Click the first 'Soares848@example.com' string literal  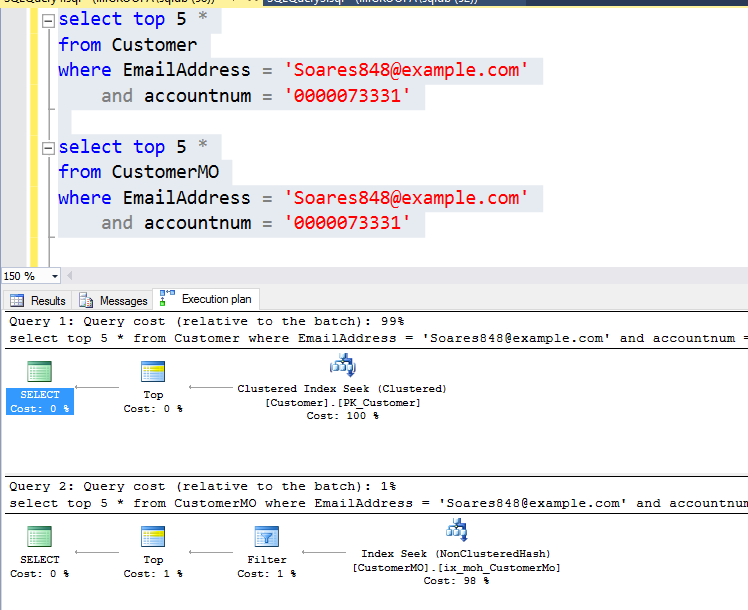click(x=406, y=70)
